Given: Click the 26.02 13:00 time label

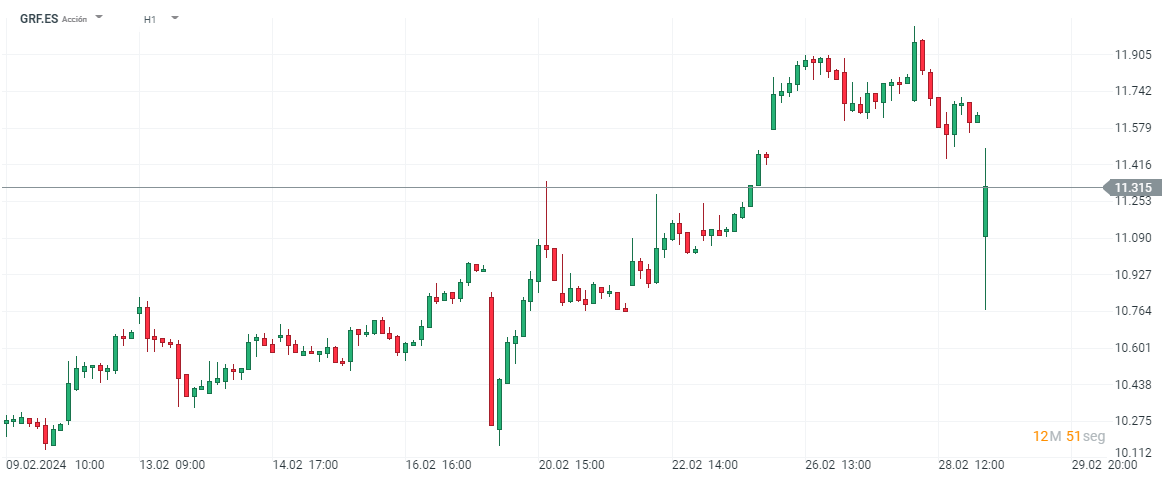Looking at the screenshot, I should tap(838, 465).
